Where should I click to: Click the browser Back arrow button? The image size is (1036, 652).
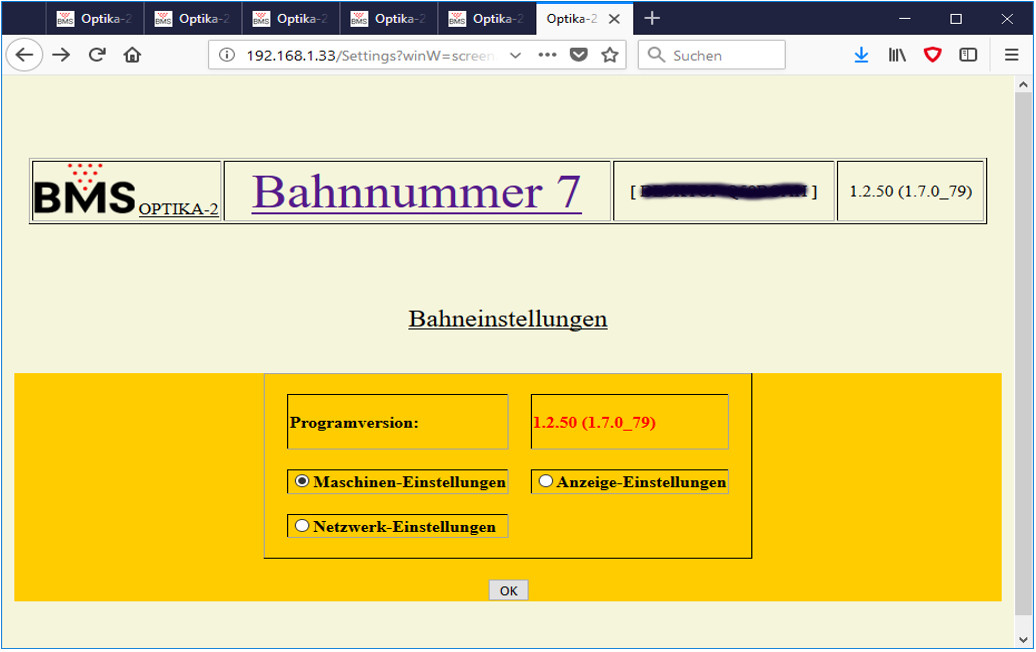(x=25, y=55)
